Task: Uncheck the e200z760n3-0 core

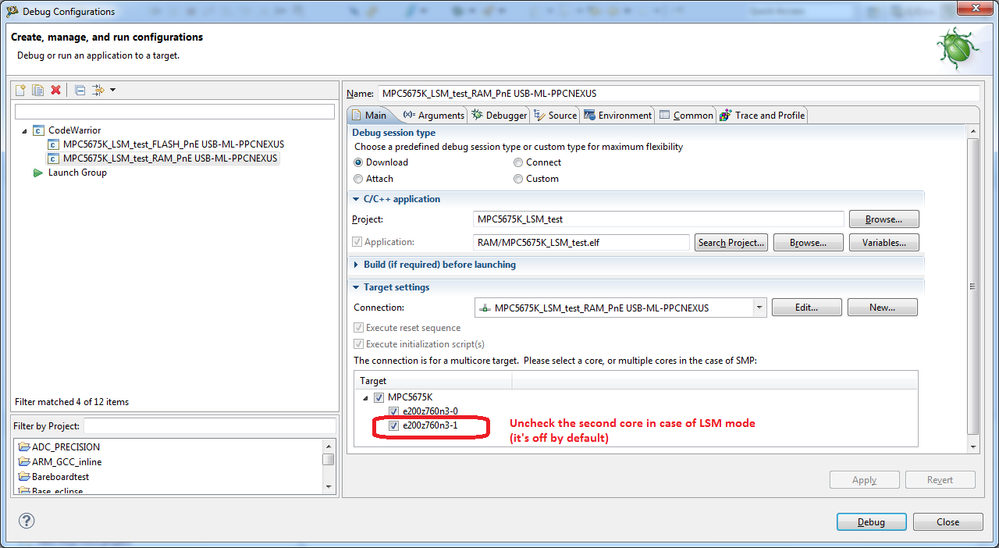Action: pos(394,412)
